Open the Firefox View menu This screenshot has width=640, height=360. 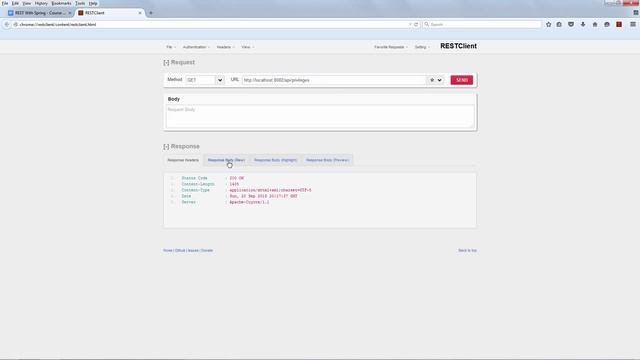click(27, 3)
